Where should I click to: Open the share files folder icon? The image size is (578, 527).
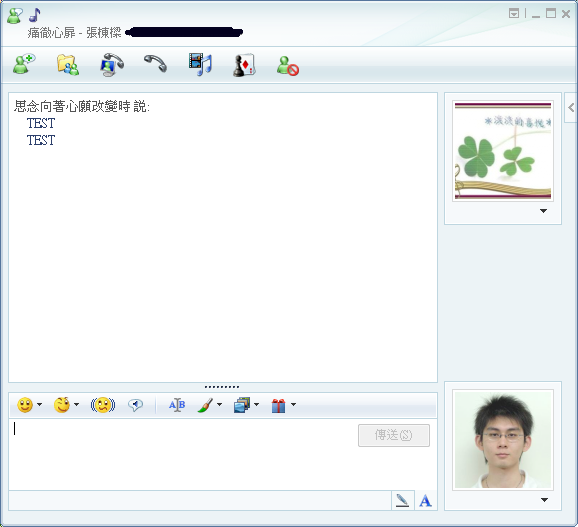click(68, 65)
